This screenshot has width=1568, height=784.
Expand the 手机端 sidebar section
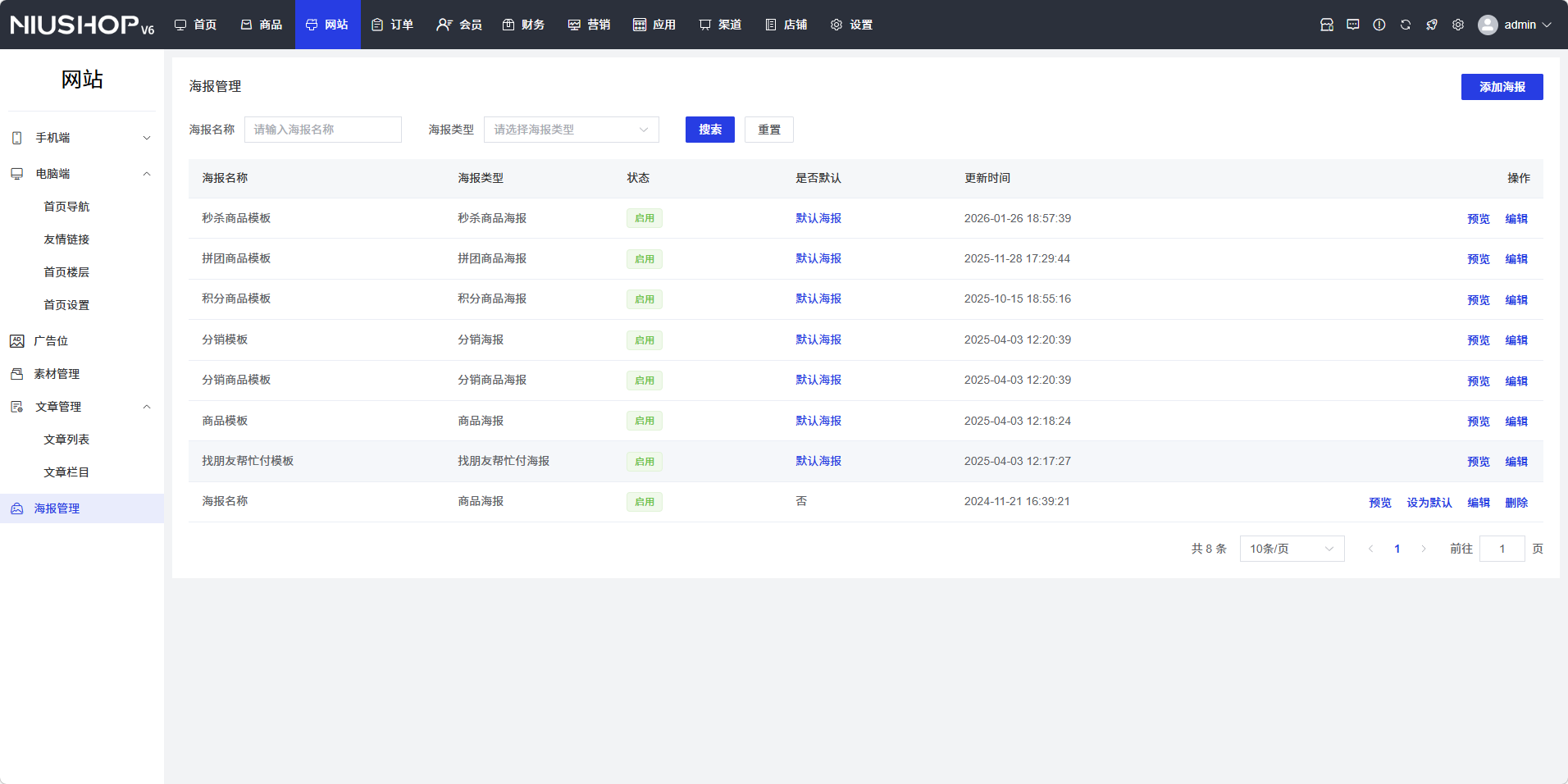(x=82, y=138)
